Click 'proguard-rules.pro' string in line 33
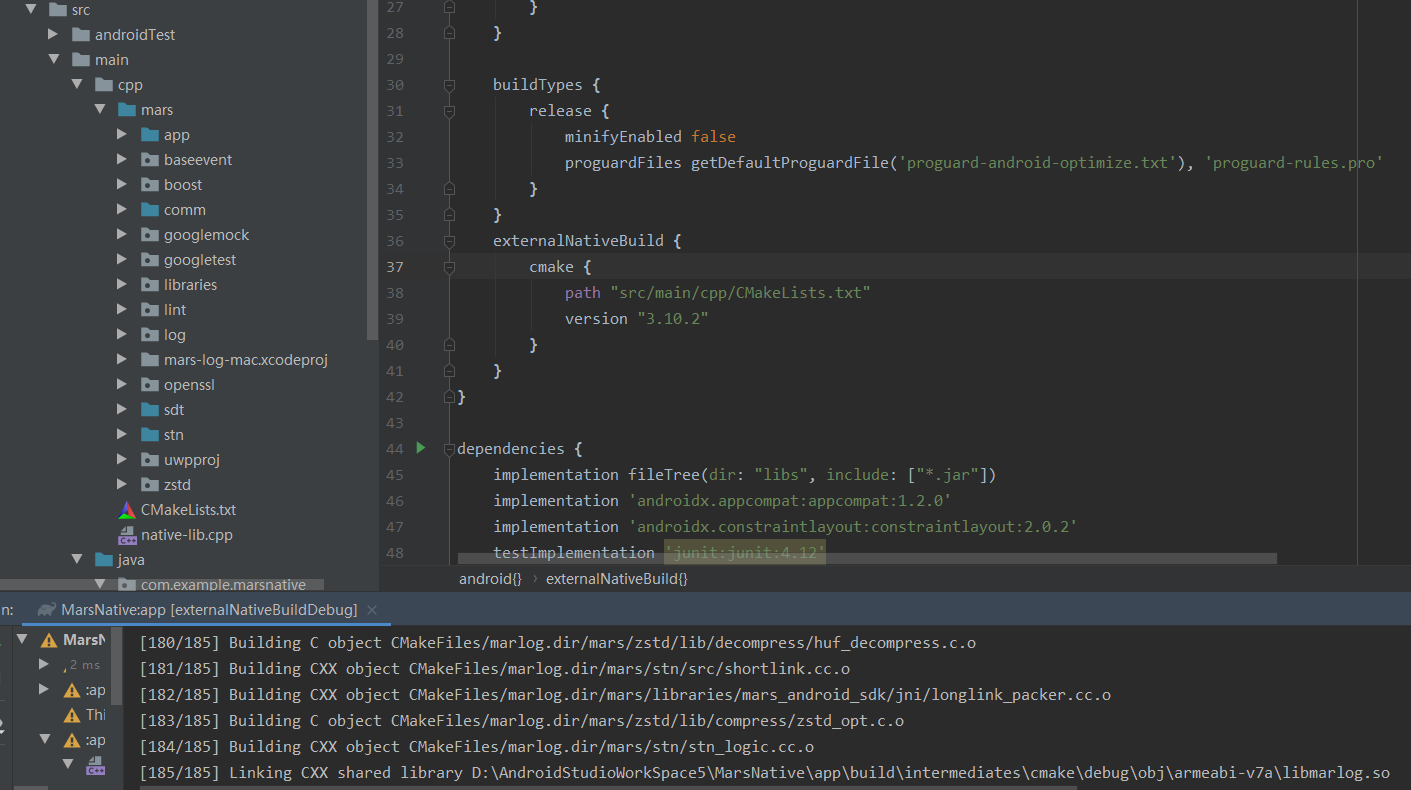Viewport: 1411px width, 790px height. tap(1295, 163)
